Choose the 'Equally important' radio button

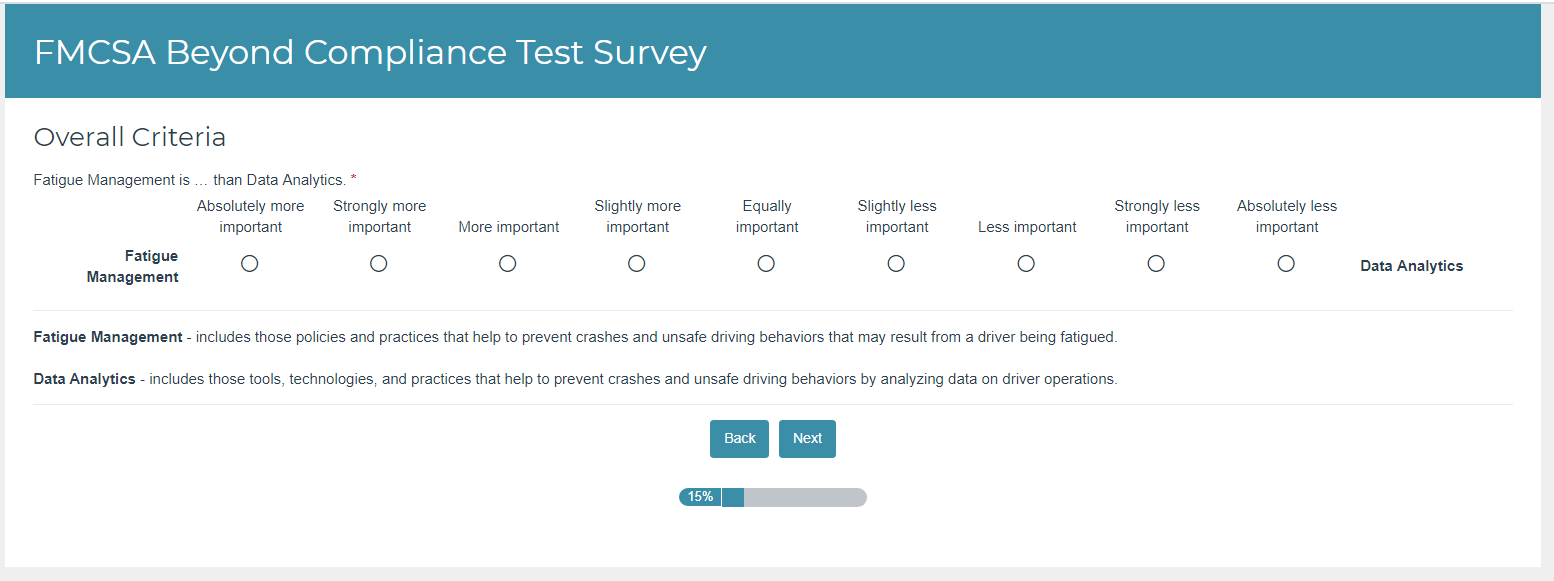pyautogui.click(x=766, y=264)
